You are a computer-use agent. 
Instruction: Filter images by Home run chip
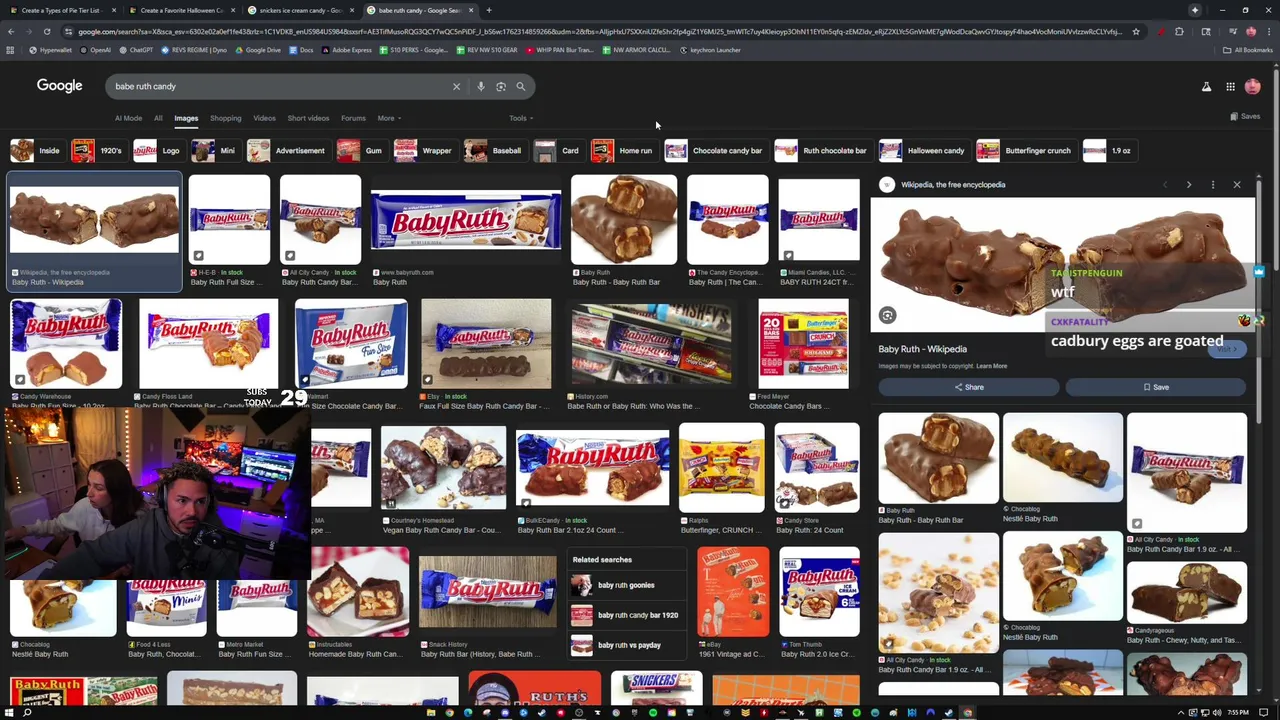[623, 151]
